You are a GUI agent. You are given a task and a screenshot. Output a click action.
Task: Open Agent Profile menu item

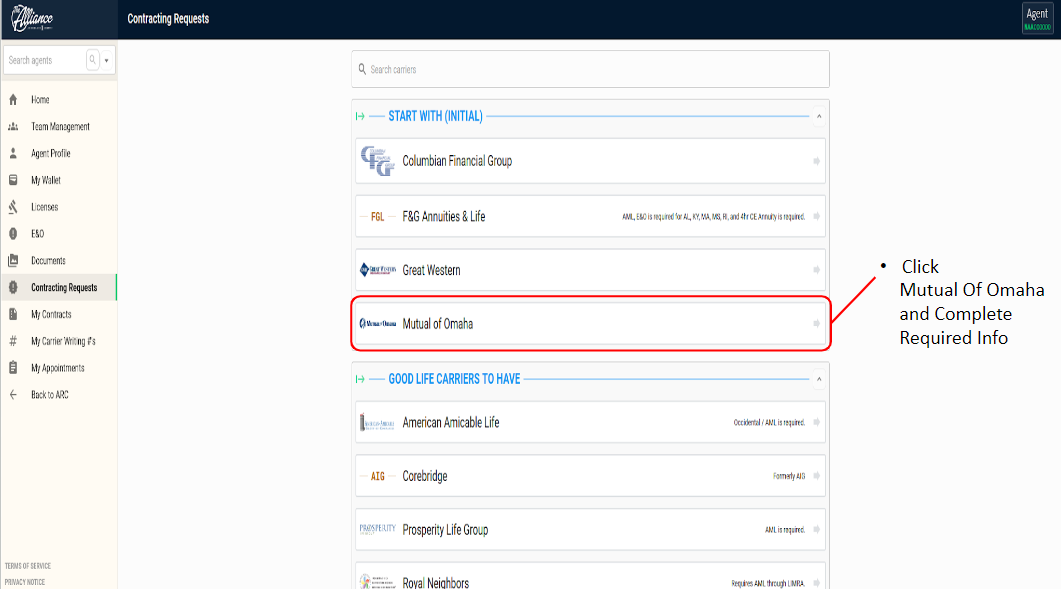50,154
